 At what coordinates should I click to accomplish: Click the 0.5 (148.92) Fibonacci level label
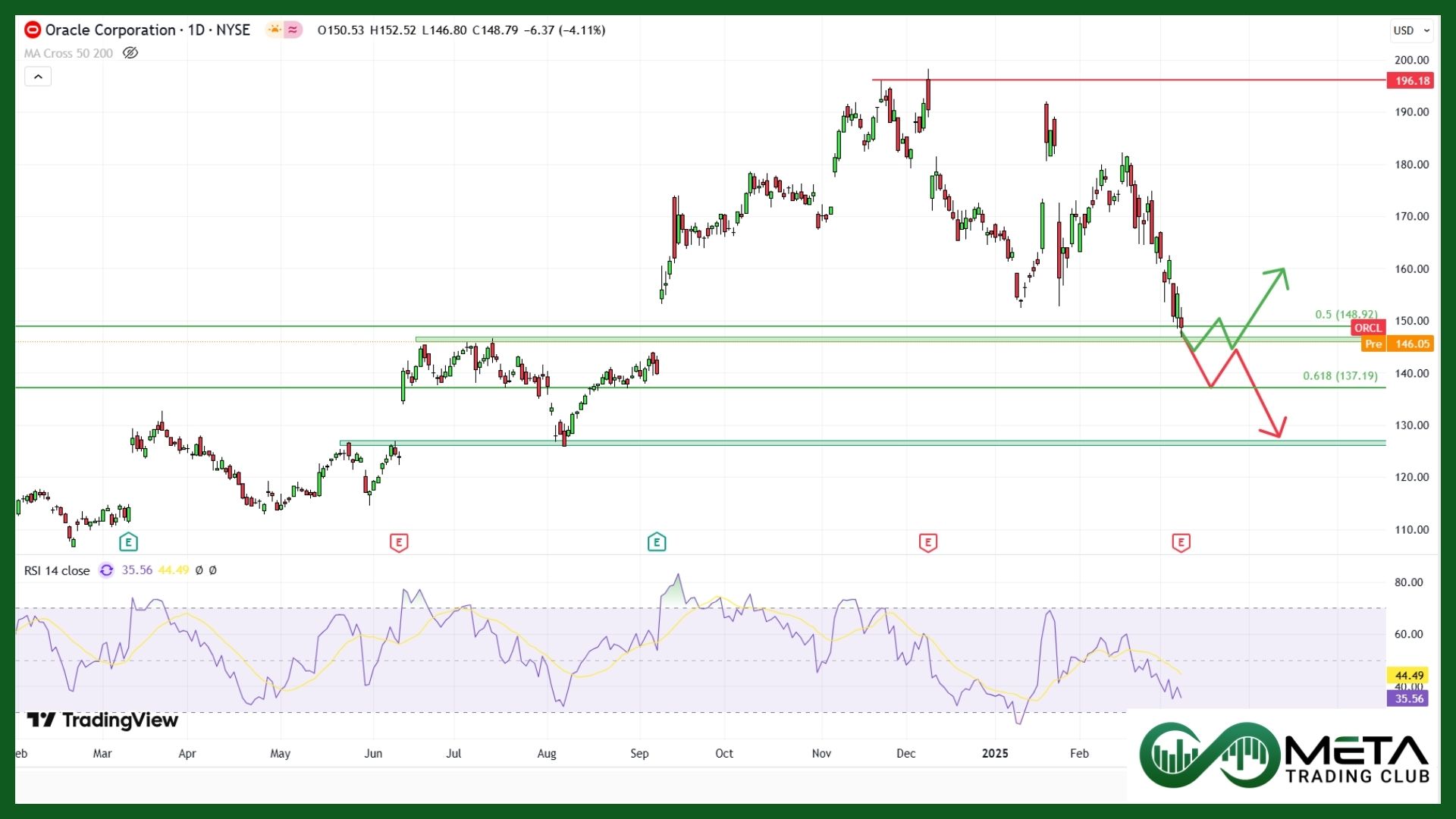(x=1346, y=314)
